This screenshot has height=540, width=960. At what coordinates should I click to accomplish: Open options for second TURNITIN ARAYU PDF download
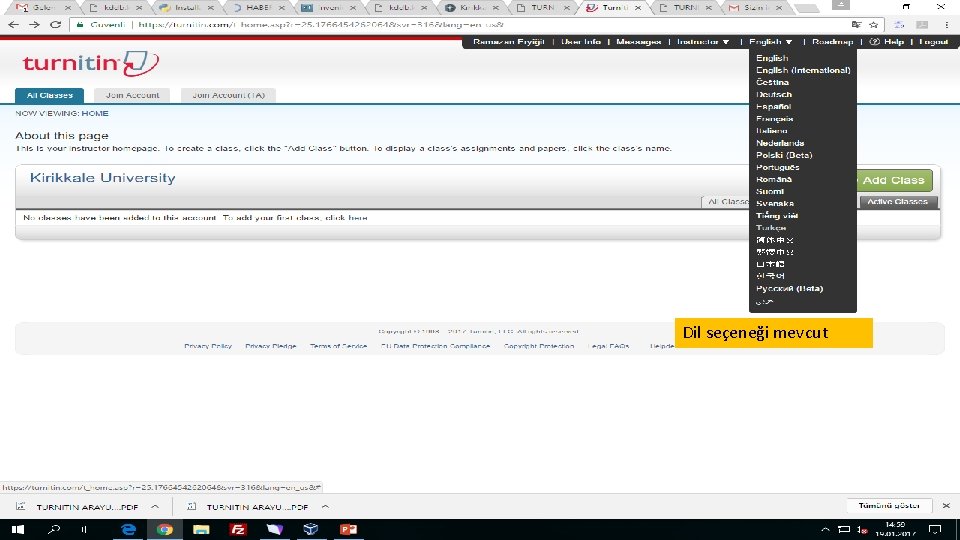pyautogui.click(x=325, y=506)
